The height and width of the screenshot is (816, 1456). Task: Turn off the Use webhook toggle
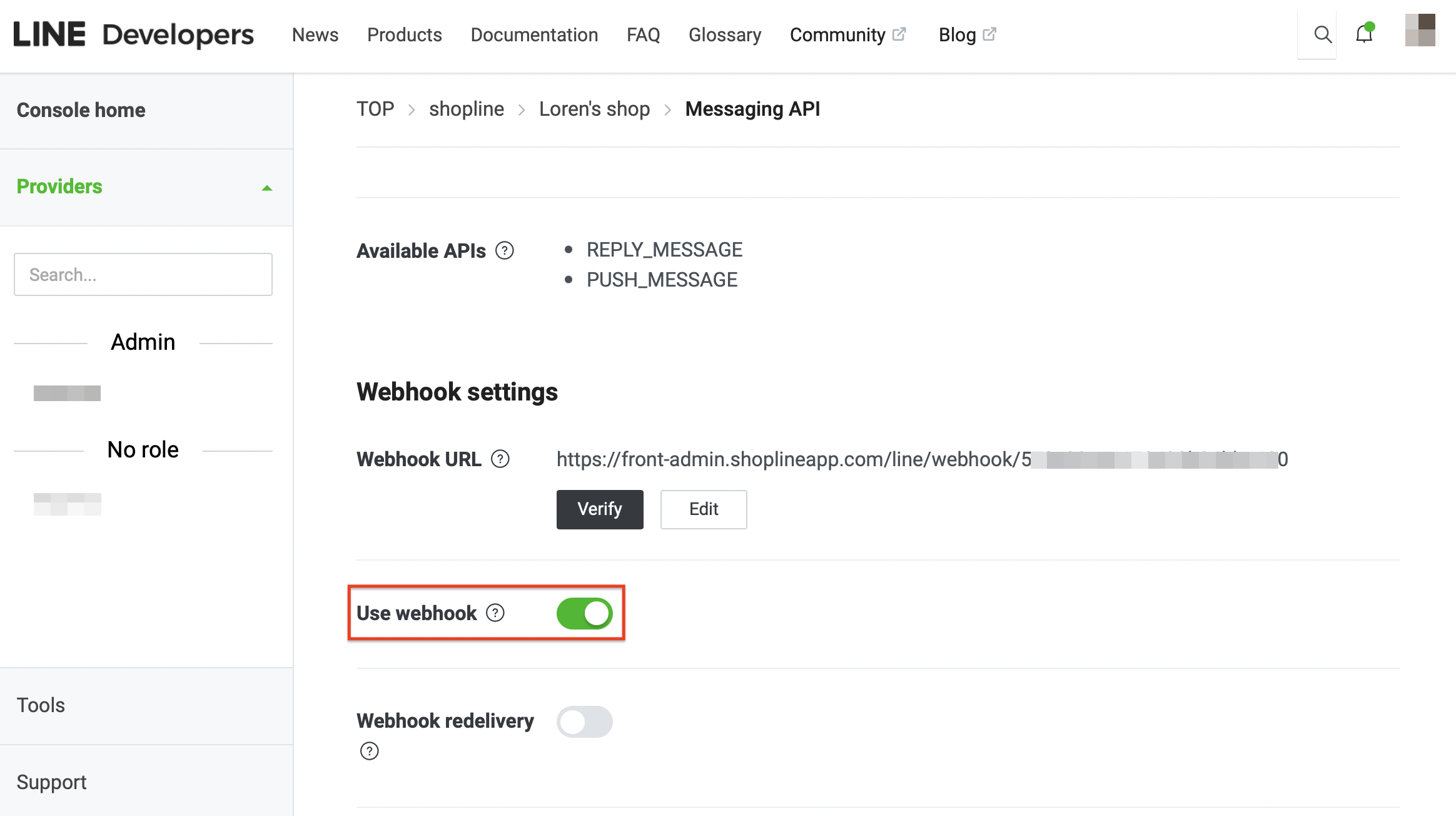(x=584, y=613)
